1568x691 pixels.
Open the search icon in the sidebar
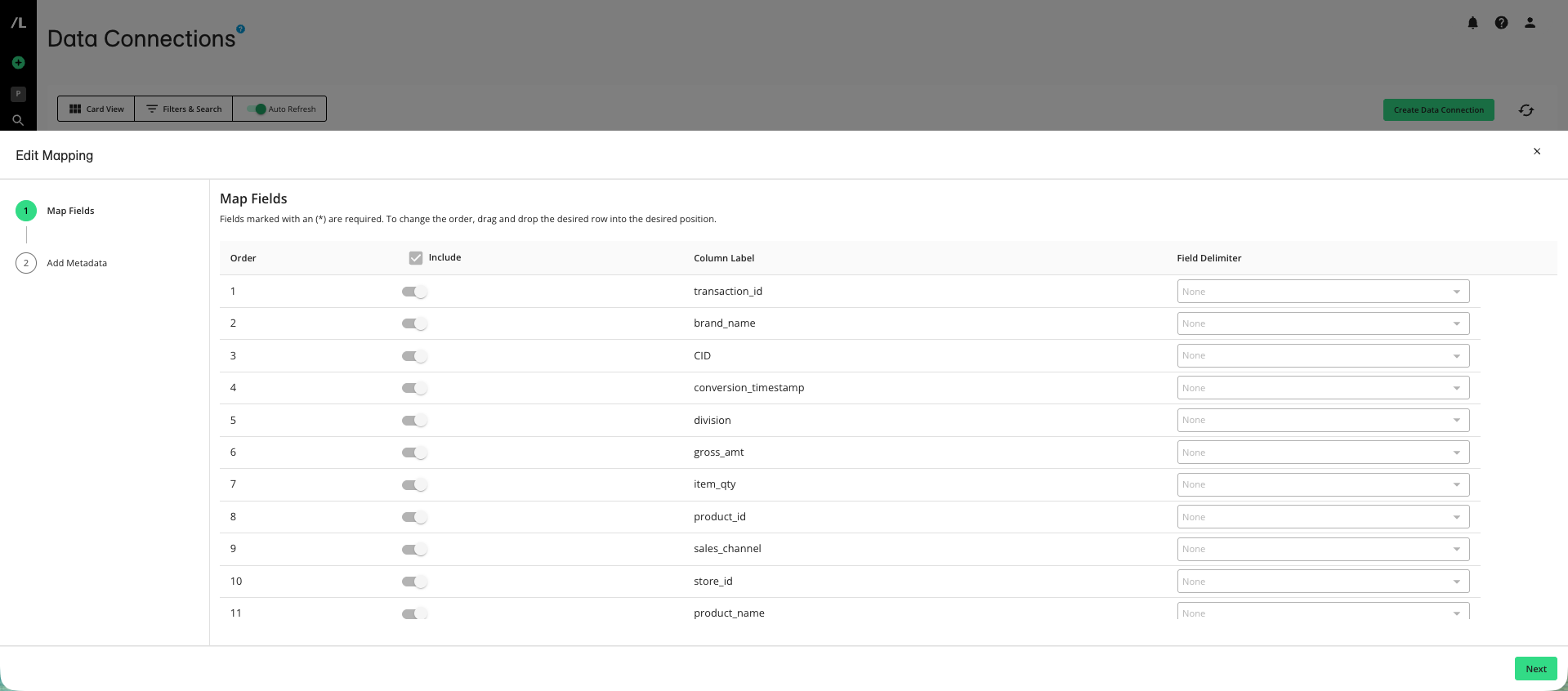coord(18,120)
